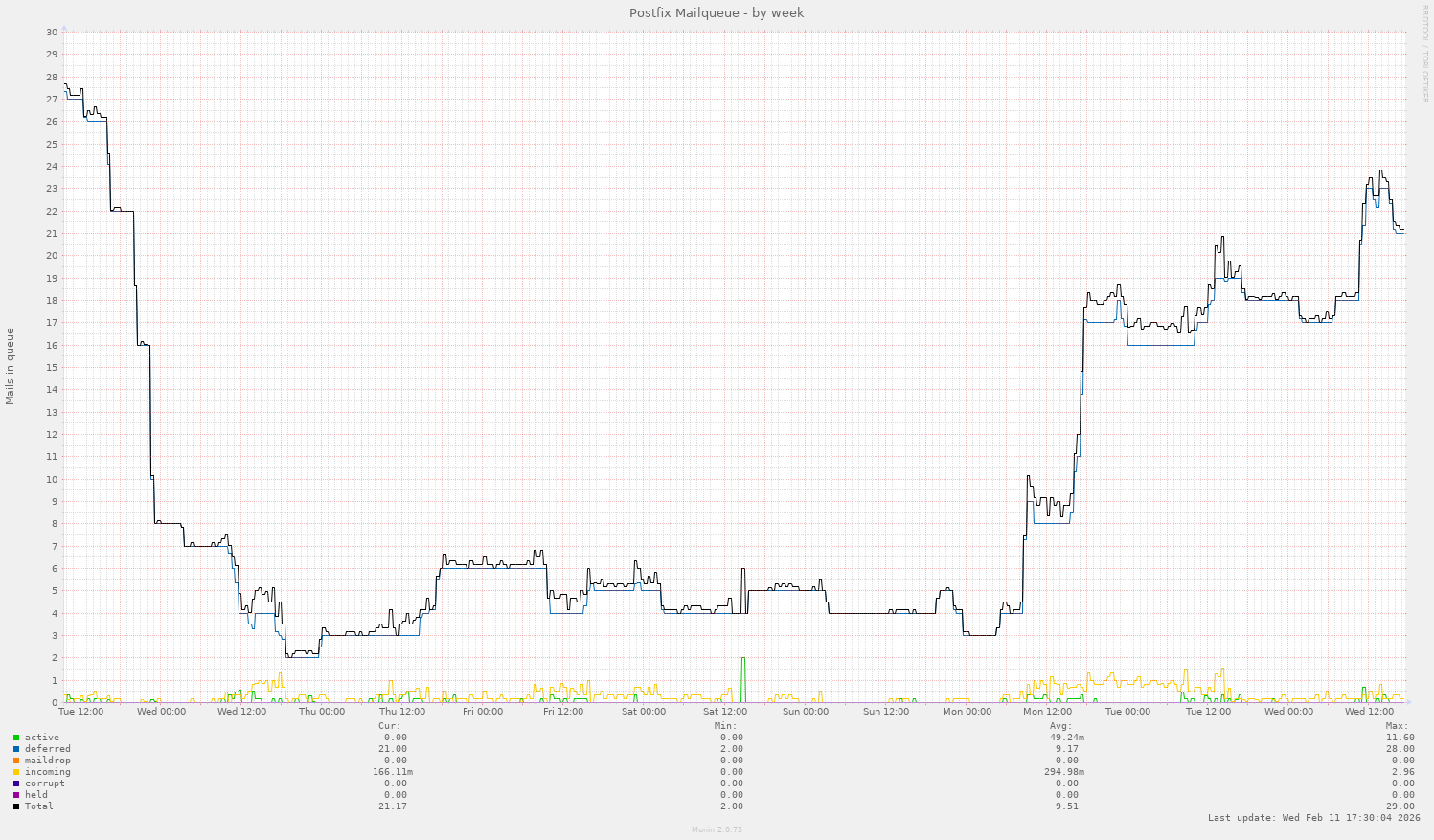
Task: Click the RRDTOOL / TOBI OETIKER watermark
Action: click(x=1426, y=53)
